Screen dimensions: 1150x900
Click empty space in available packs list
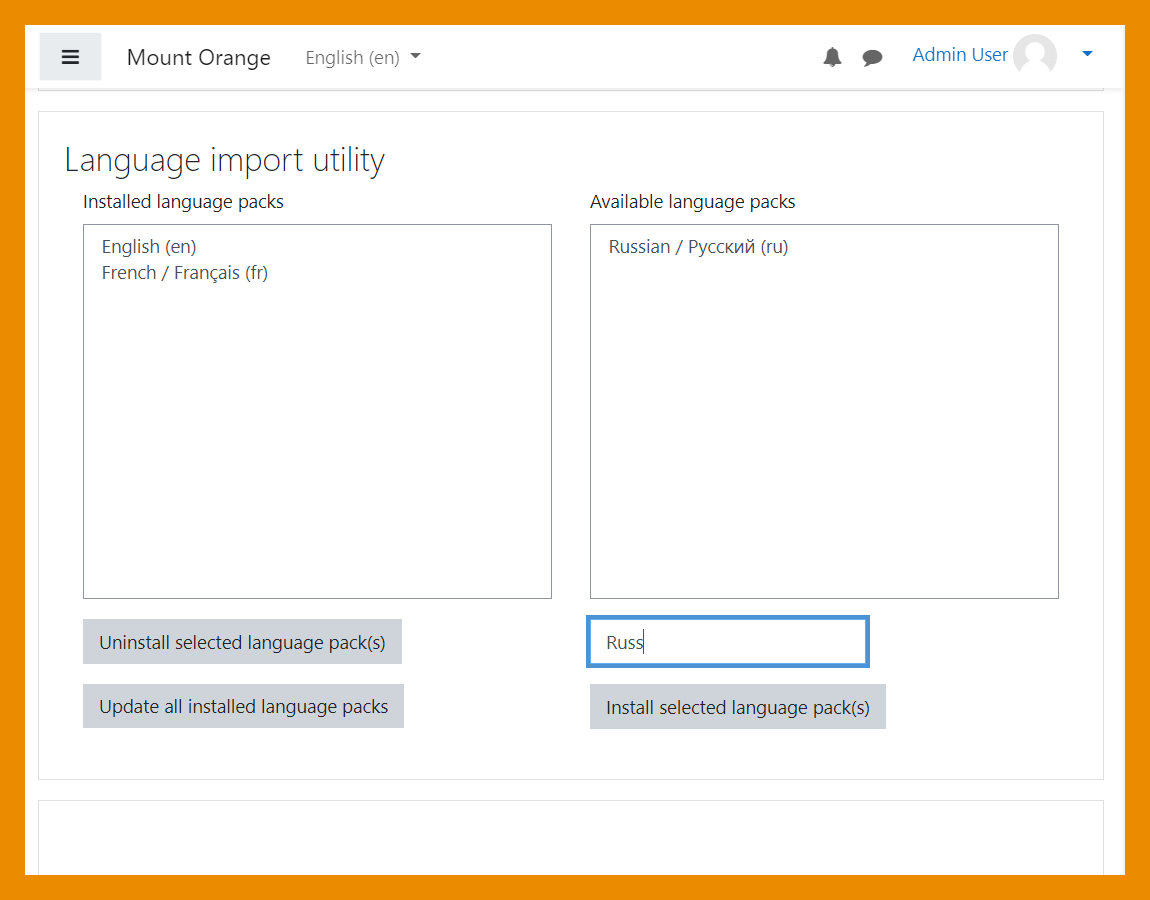823,450
